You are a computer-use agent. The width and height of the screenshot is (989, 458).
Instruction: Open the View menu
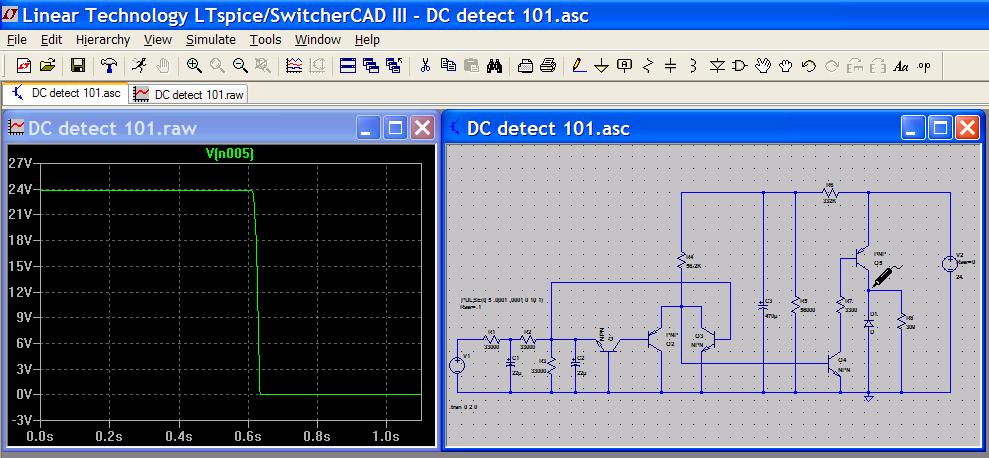point(158,40)
